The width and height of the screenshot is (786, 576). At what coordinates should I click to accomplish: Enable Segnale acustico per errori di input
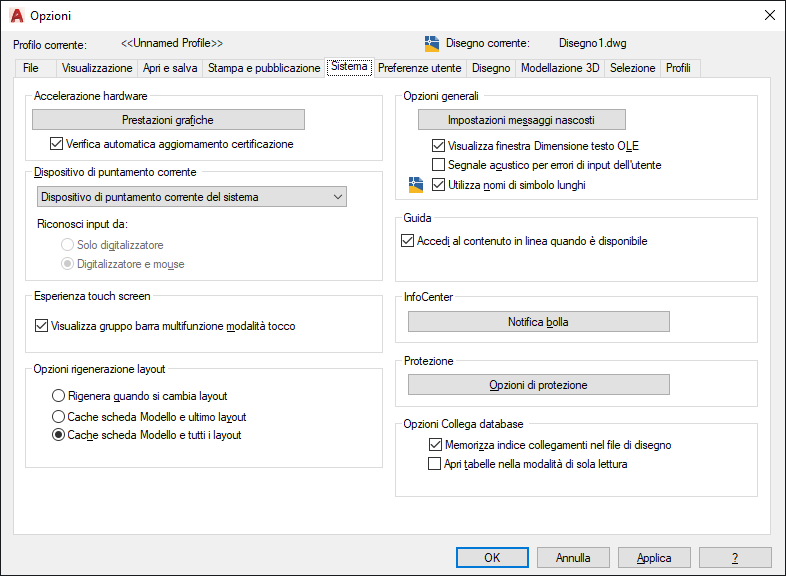(x=438, y=165)
